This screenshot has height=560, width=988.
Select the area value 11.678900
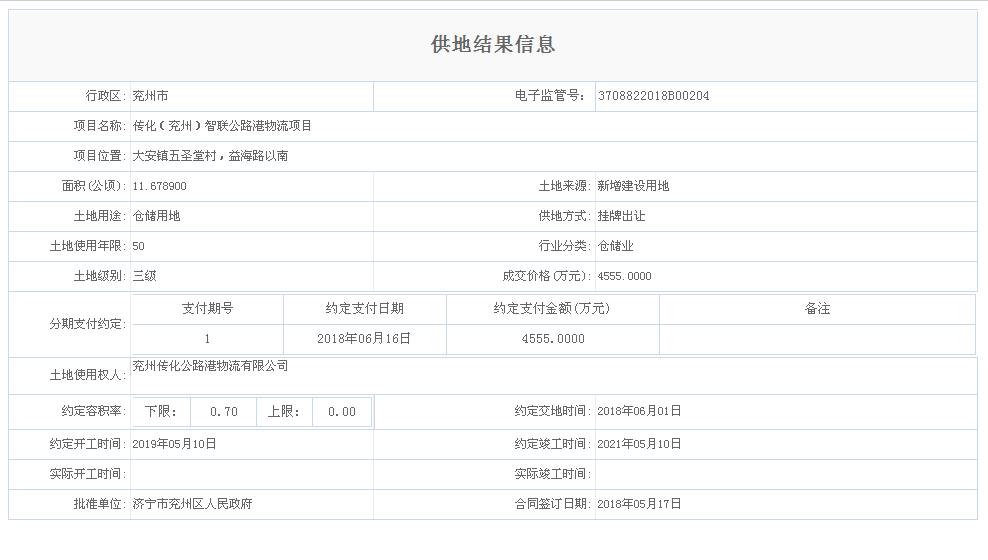[159, 186]
